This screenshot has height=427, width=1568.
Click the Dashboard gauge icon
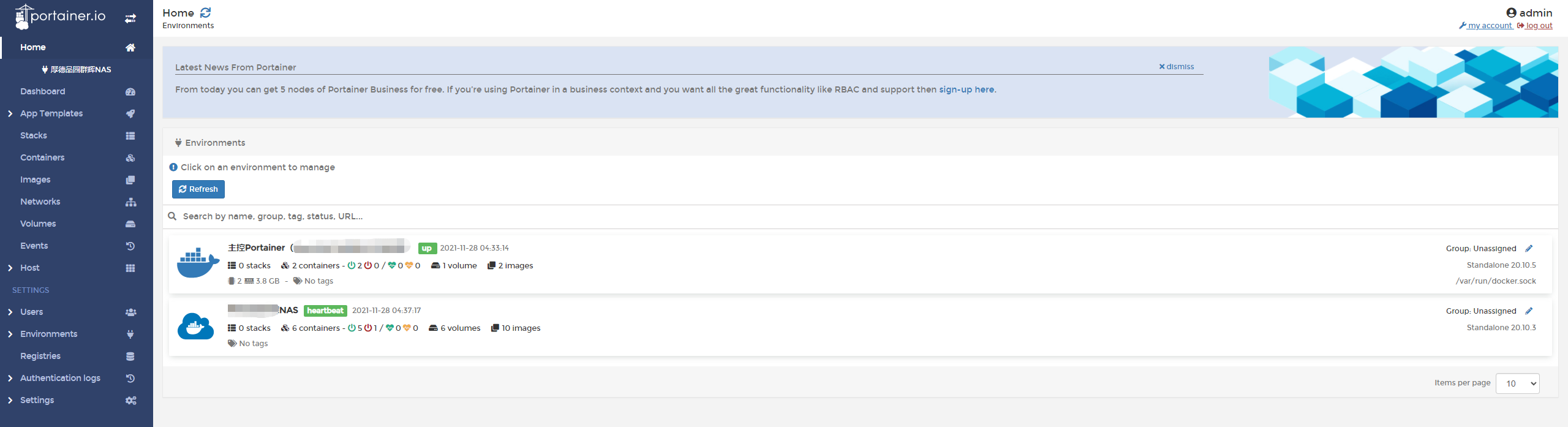coord(130,92)
